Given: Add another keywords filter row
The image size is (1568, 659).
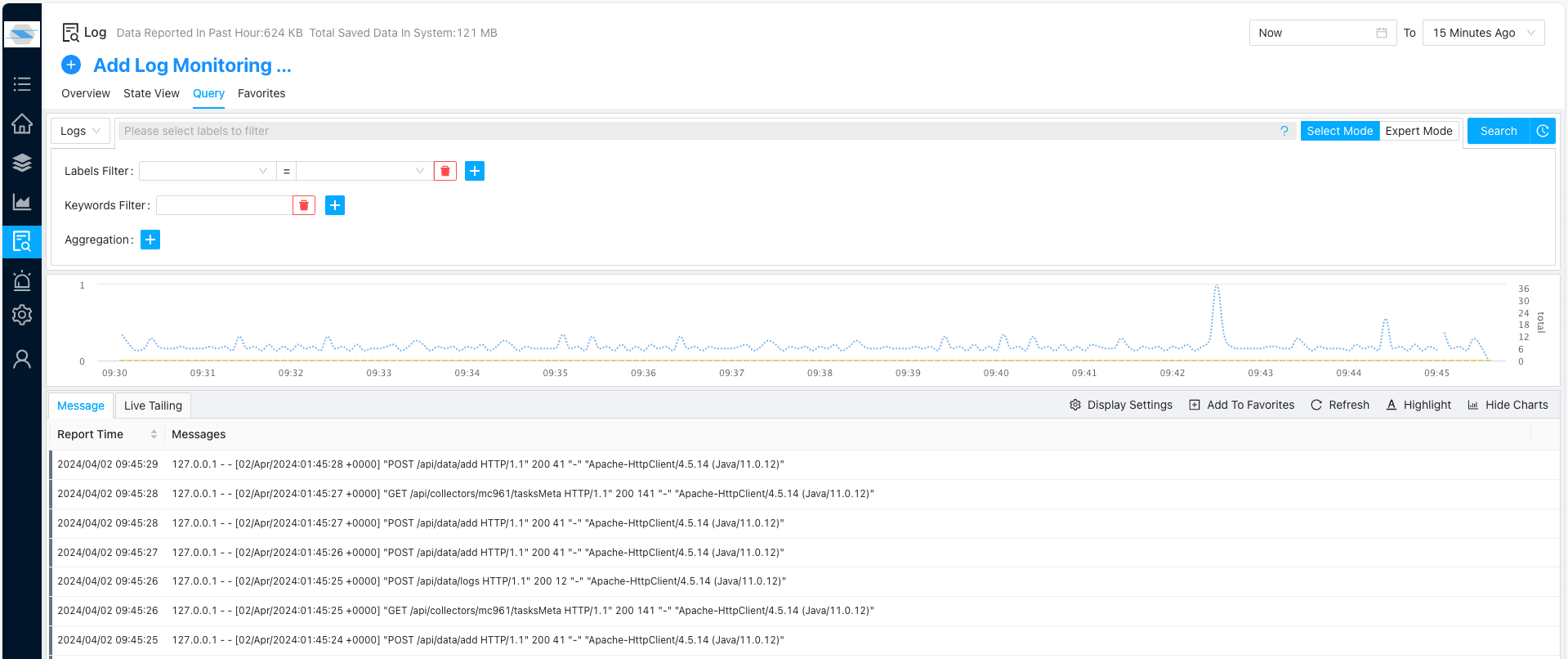Looking at the screenshot, I should click(x=335, y=205).
